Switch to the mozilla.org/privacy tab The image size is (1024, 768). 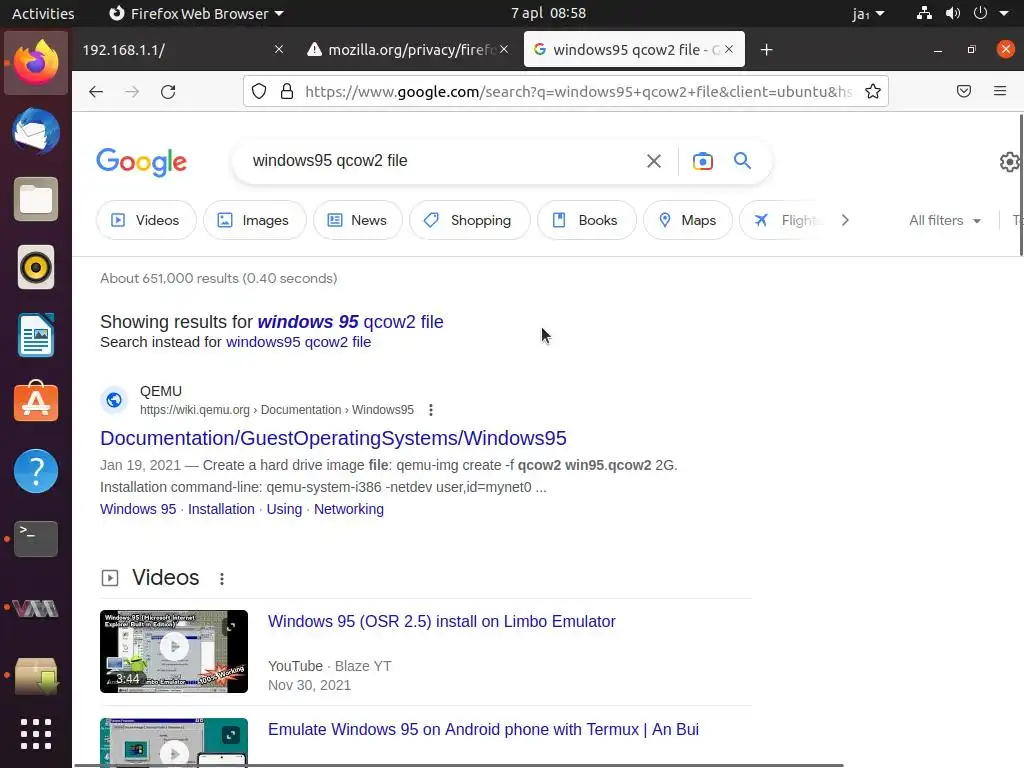point(409,50)
